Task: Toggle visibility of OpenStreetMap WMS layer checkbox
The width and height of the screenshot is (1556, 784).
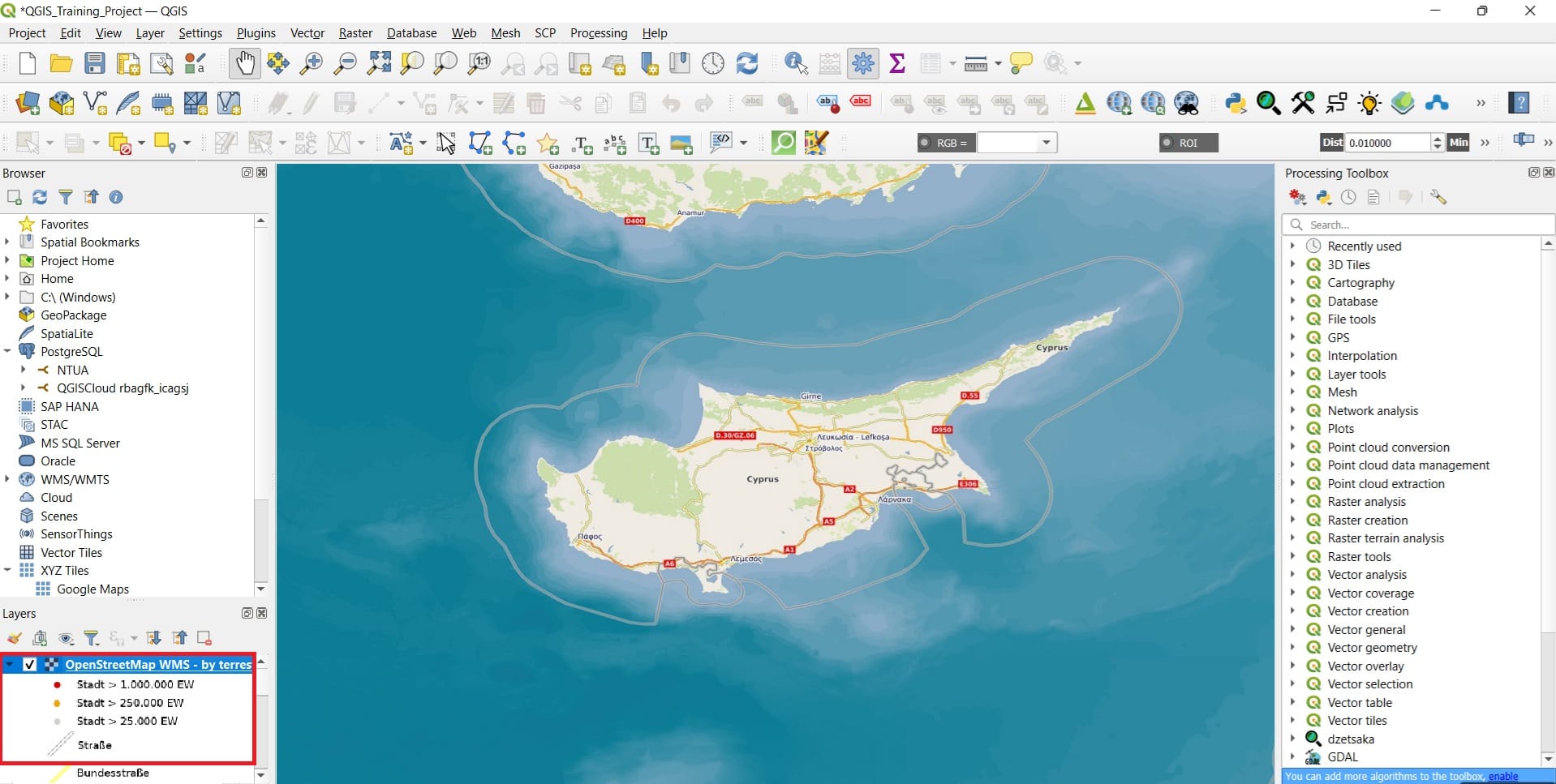Action: pos(30,665)
